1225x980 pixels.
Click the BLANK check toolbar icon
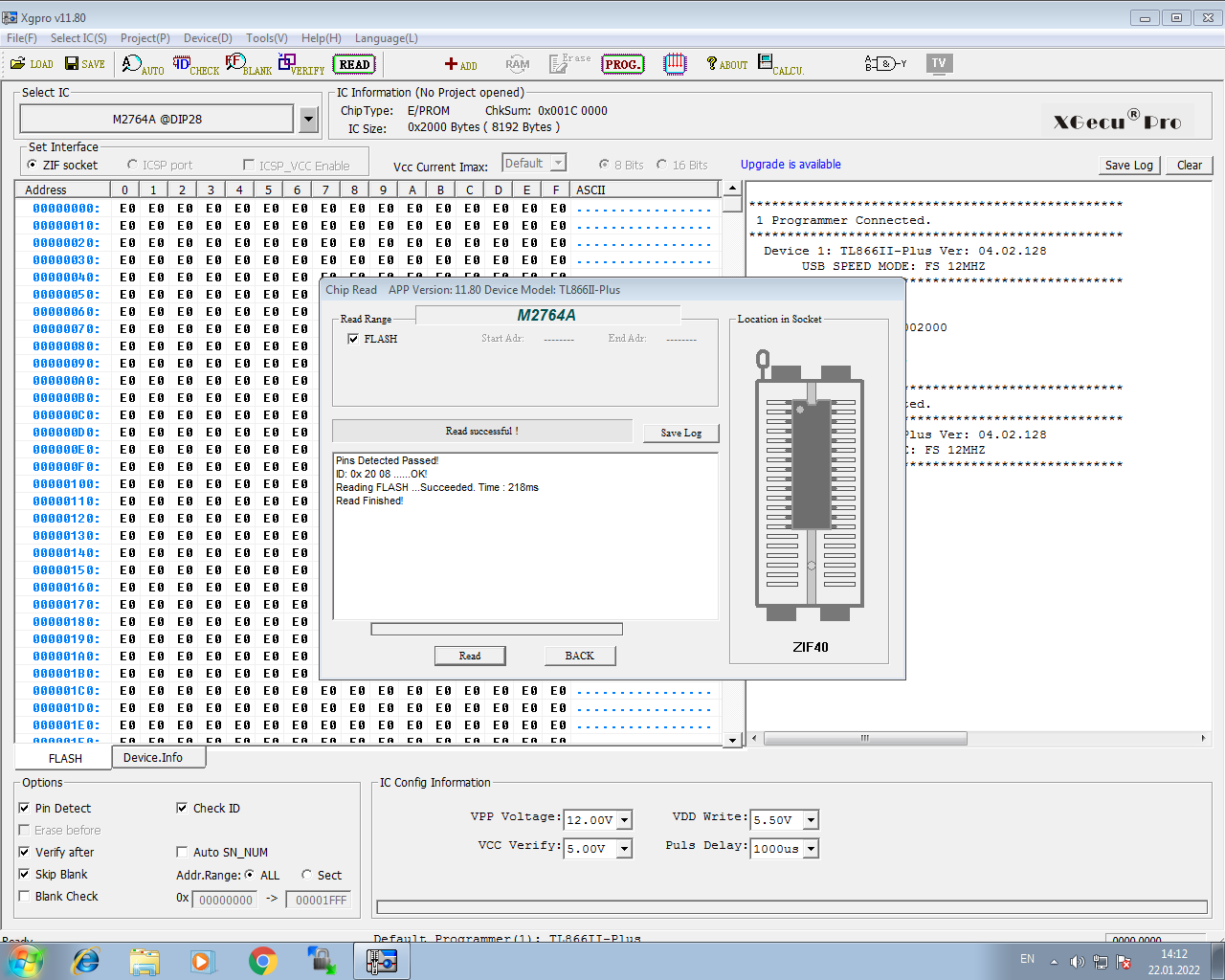[x=249, y=65]
